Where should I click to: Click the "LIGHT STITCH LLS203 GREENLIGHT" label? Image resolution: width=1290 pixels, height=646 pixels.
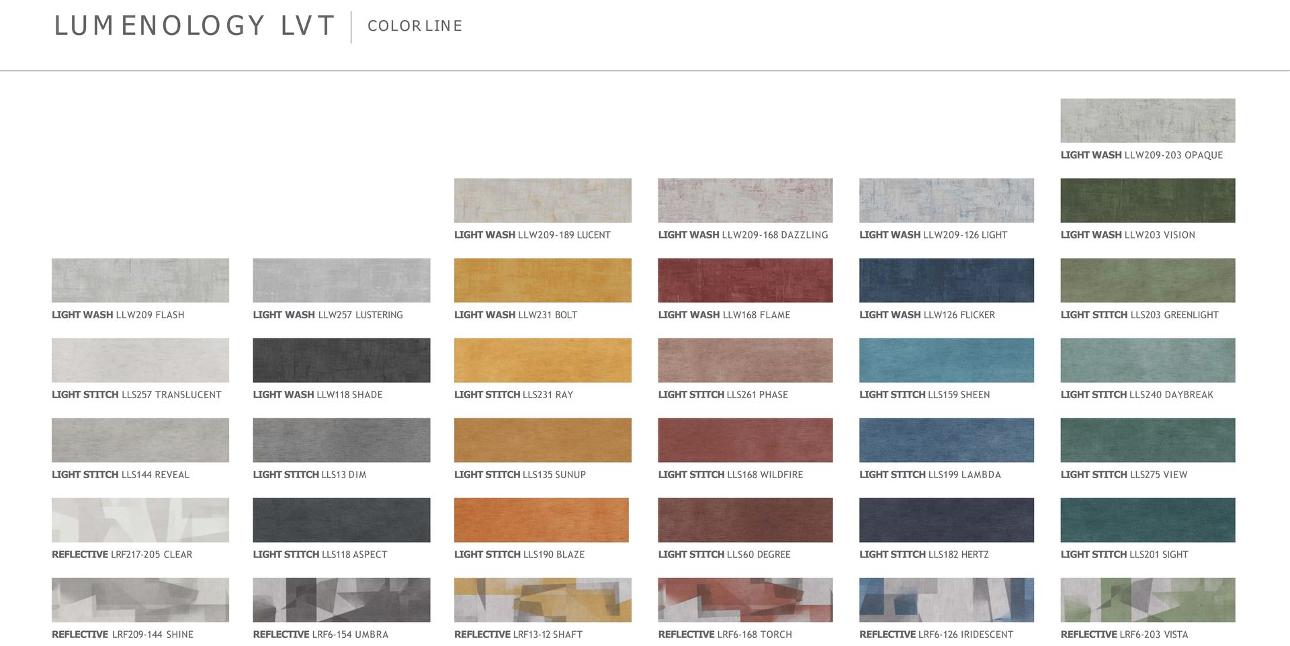(1140, 315)
